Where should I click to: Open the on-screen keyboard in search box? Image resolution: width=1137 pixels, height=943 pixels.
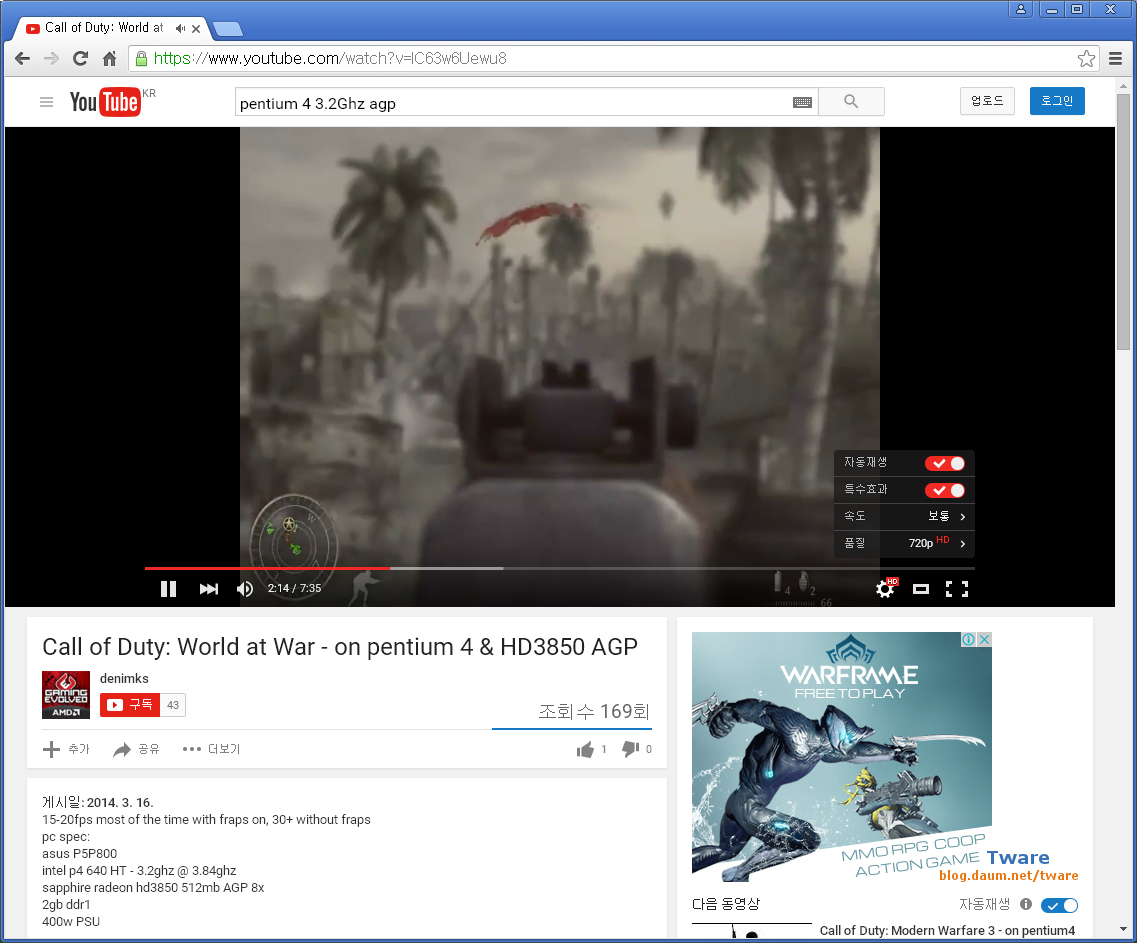pos(802,102)
